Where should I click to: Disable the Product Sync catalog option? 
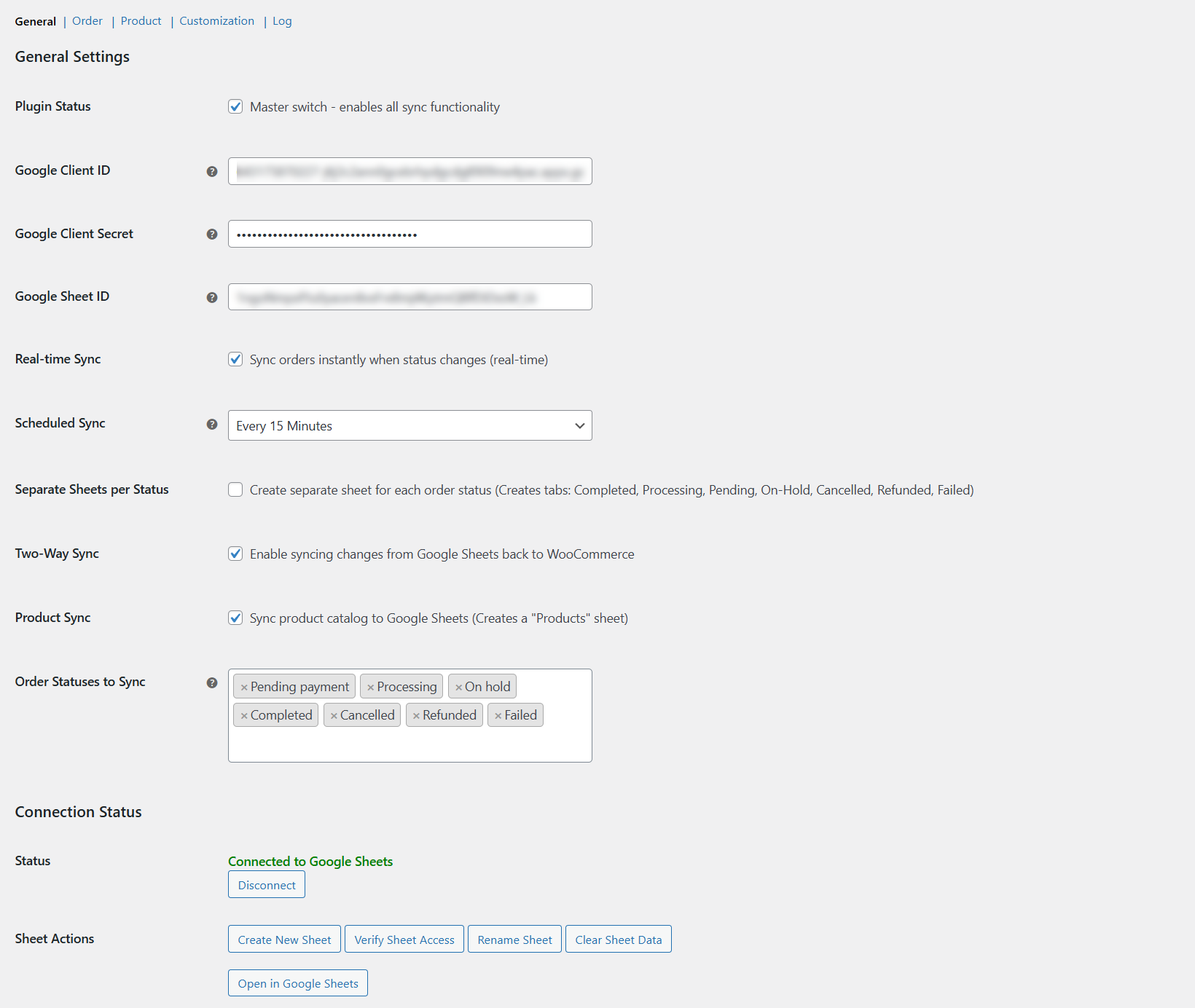click(x=235, y=618)
